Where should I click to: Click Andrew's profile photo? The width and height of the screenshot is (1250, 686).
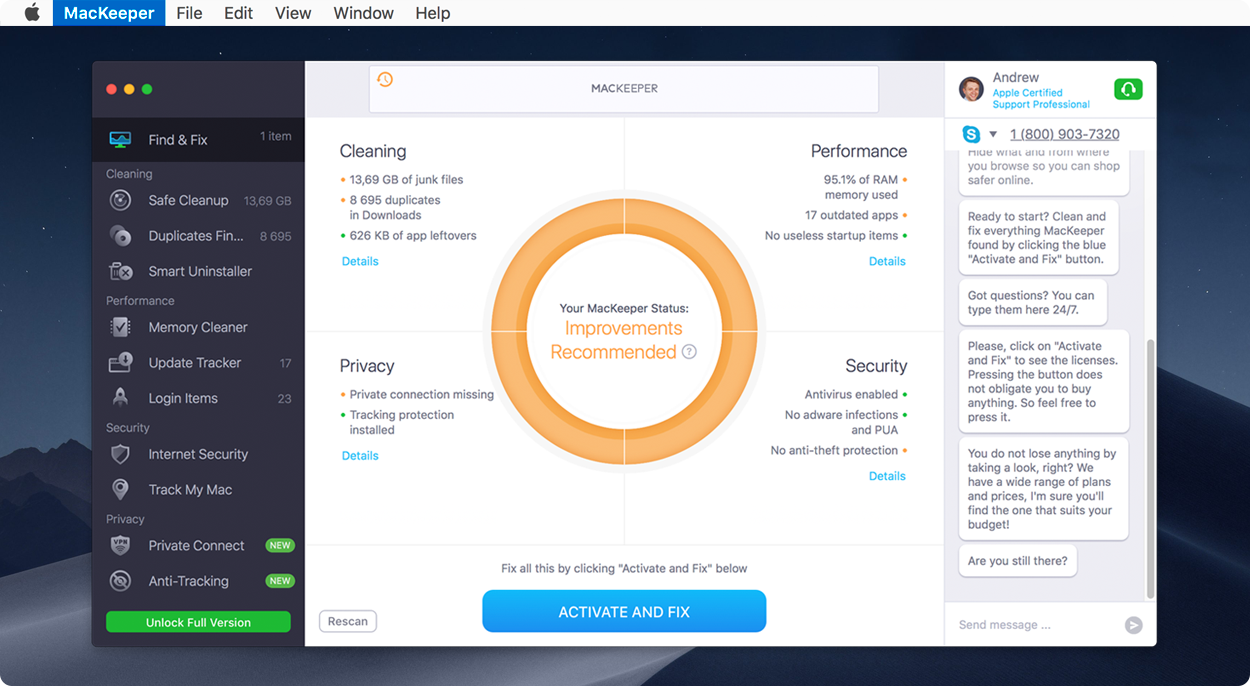971,89
